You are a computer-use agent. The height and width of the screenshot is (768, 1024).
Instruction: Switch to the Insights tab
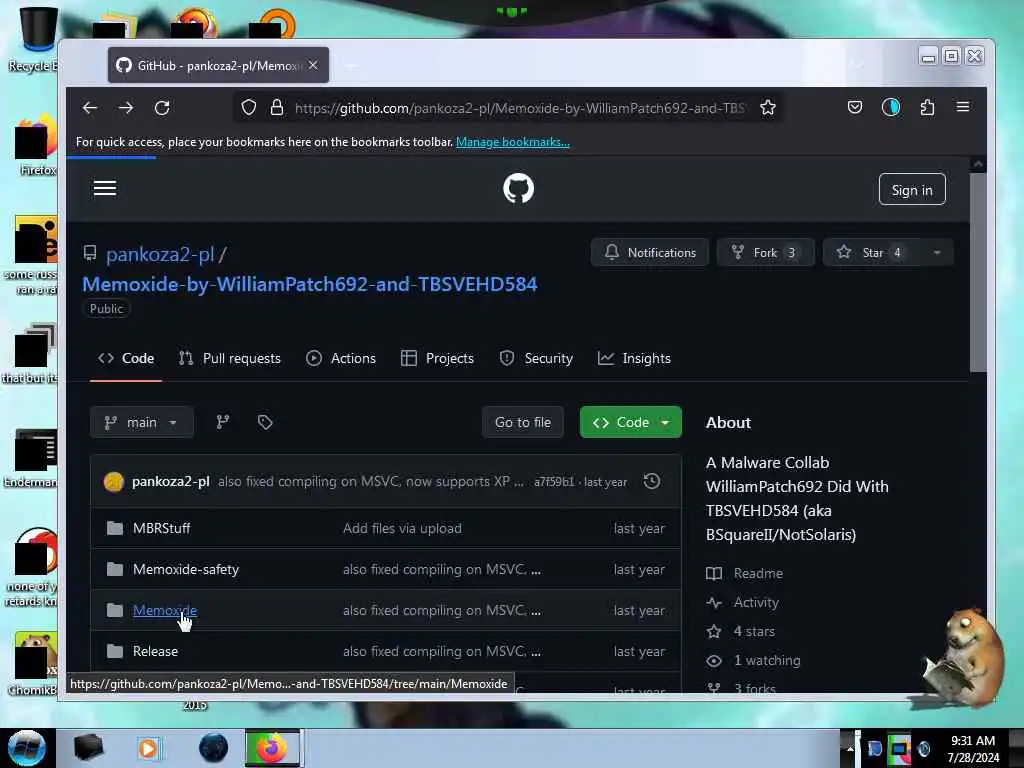[634, 359]
